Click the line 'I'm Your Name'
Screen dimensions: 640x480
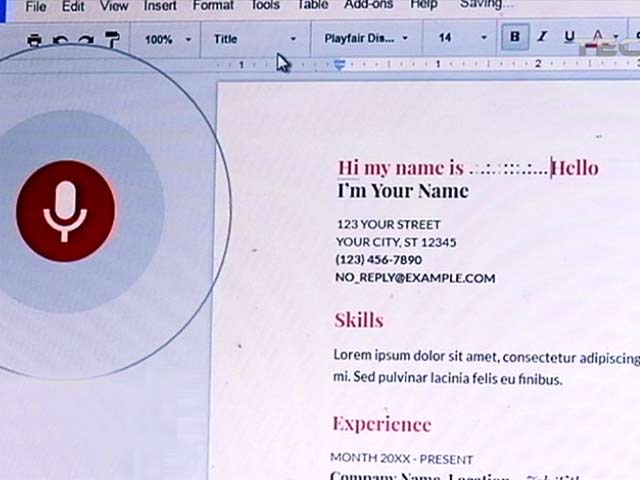tap(403, 191)
